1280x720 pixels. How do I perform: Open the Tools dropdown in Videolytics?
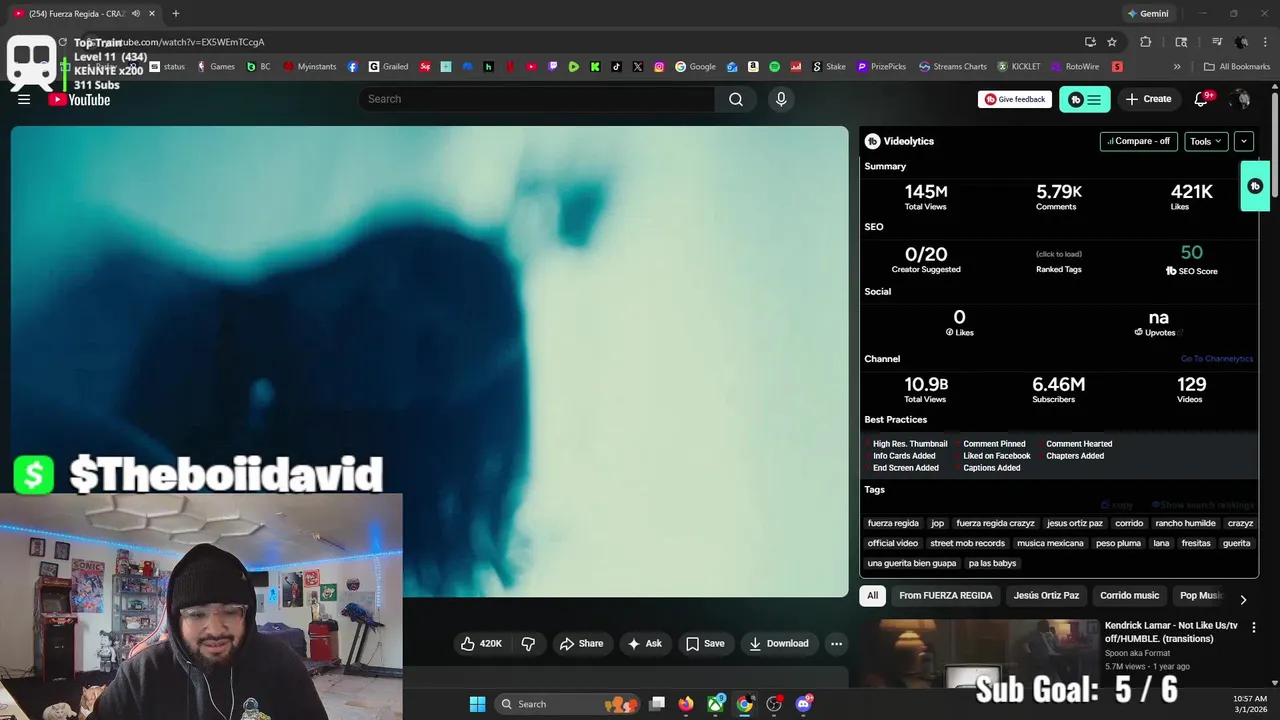coord(1206,141)
